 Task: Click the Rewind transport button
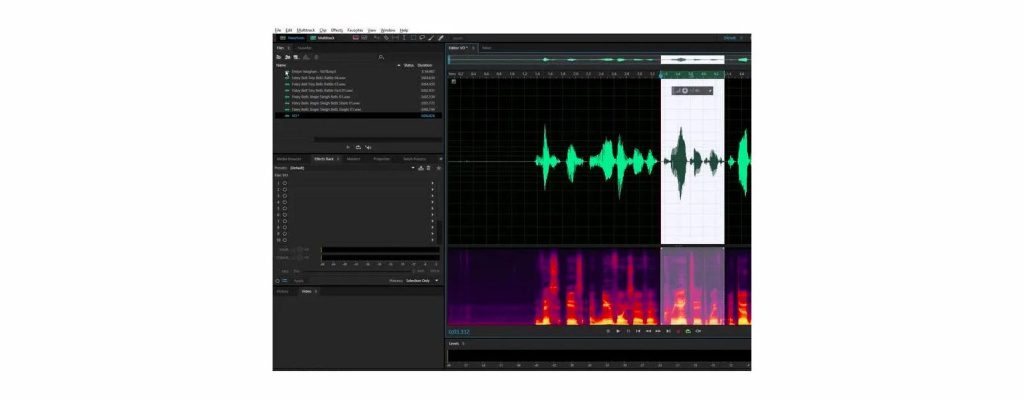click(648, 331)
